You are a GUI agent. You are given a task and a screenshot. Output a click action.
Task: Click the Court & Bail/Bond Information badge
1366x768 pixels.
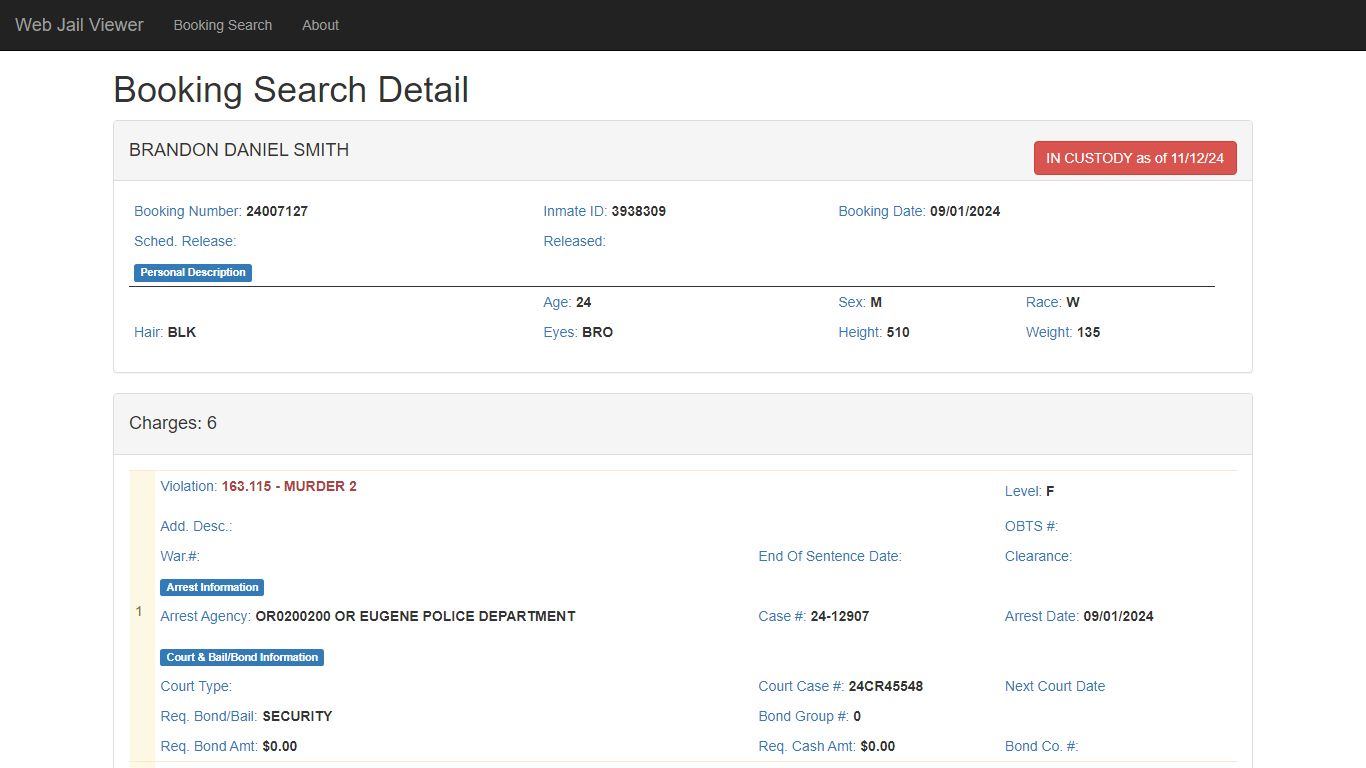click(x=242, y=657)
